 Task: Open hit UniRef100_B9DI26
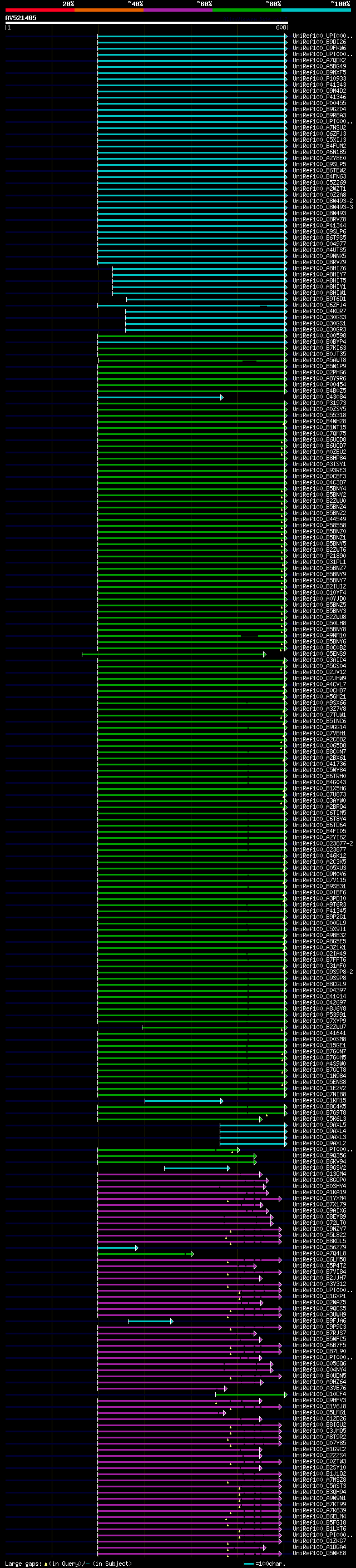pyautogui.click(x=319, y=42)
